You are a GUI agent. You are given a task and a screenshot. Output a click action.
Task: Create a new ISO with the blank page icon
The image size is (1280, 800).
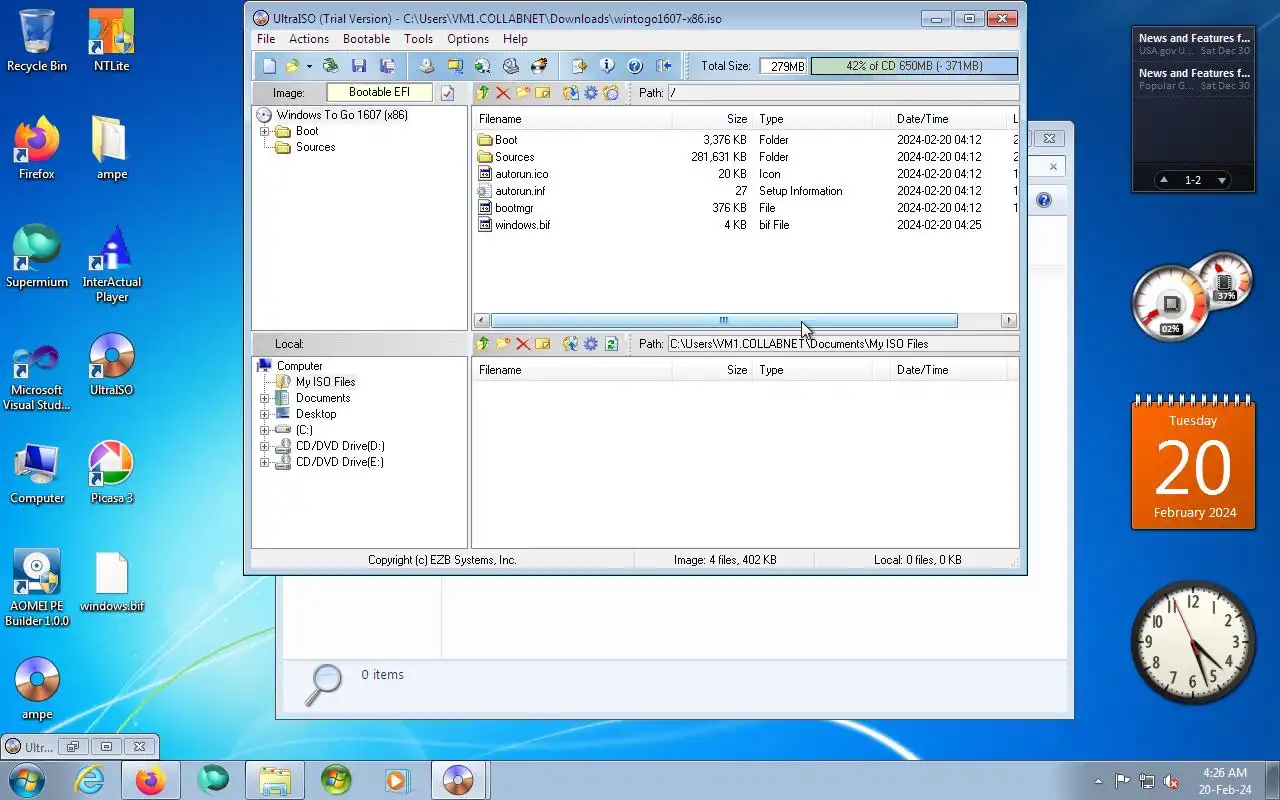click(269, 66)
